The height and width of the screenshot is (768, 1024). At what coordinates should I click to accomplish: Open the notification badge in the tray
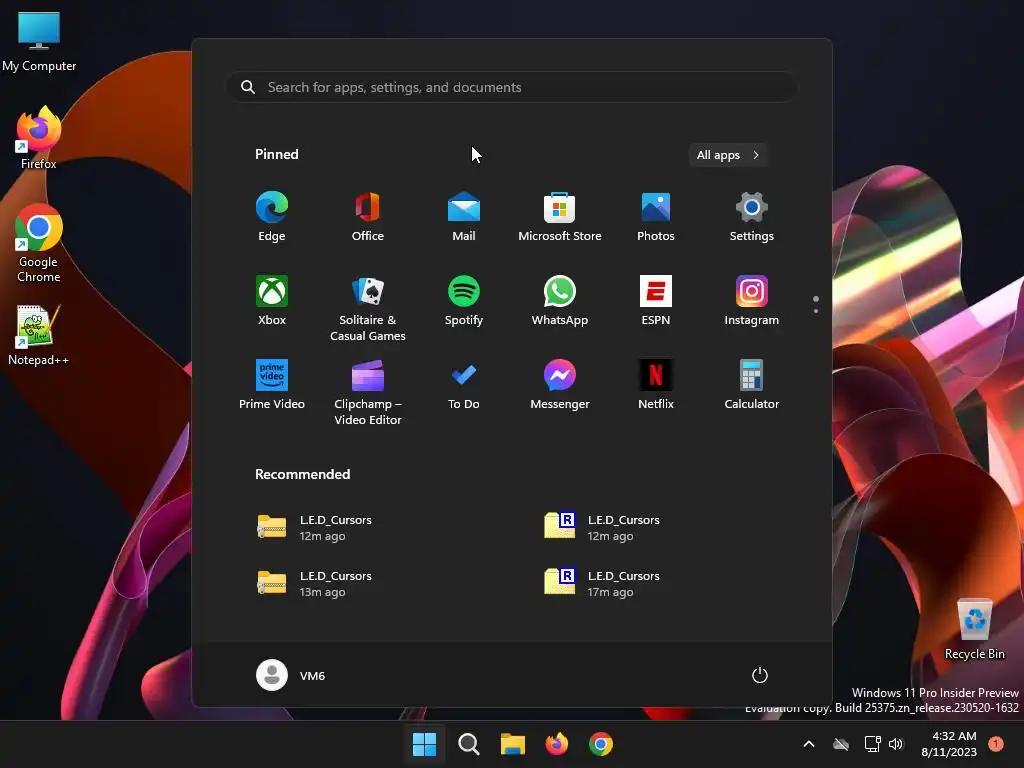click(x=996, y=744)
